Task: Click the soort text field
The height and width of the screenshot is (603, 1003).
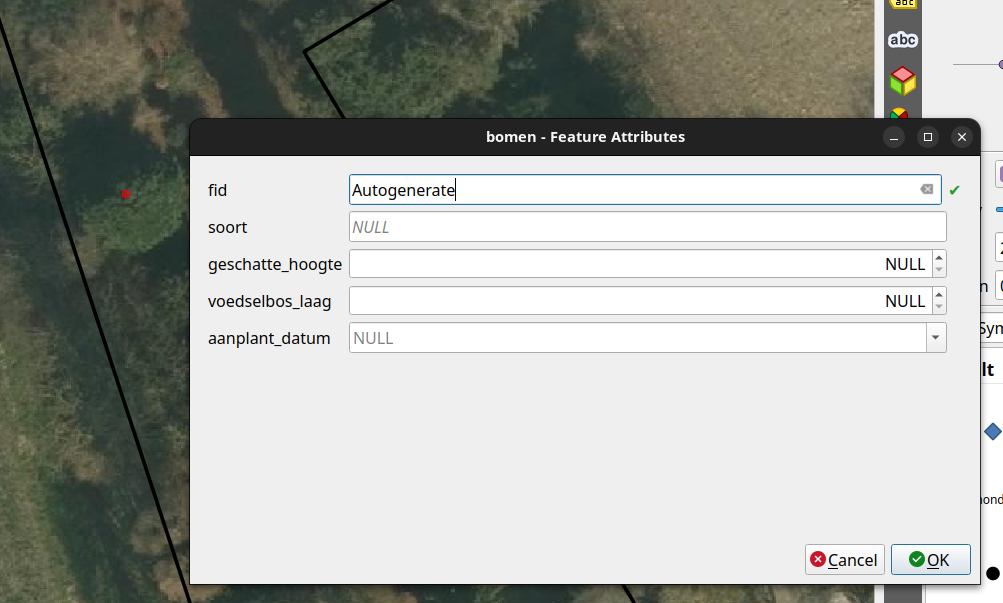Action: [x=646, y=227]
